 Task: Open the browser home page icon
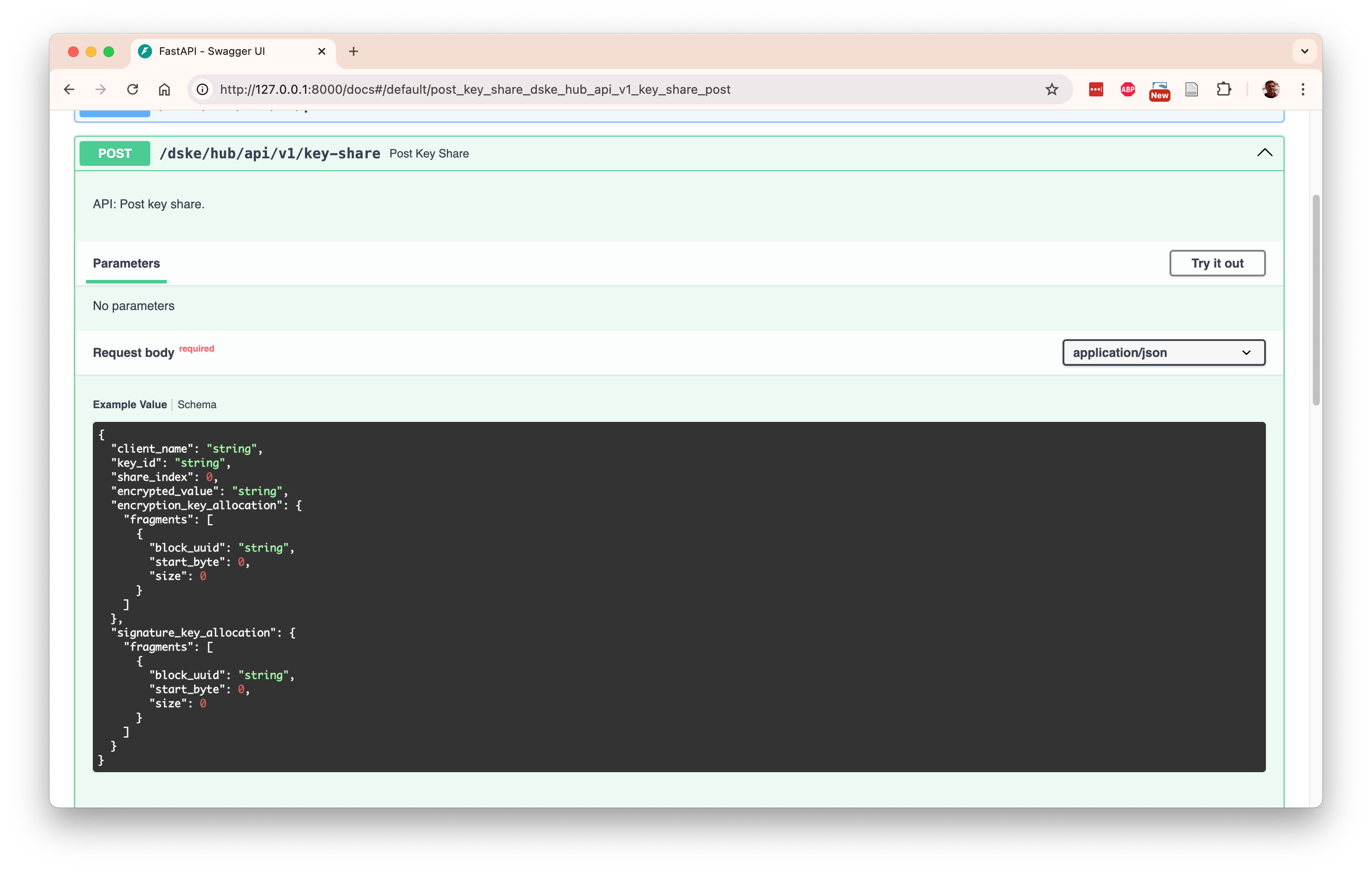pos(165,89)
